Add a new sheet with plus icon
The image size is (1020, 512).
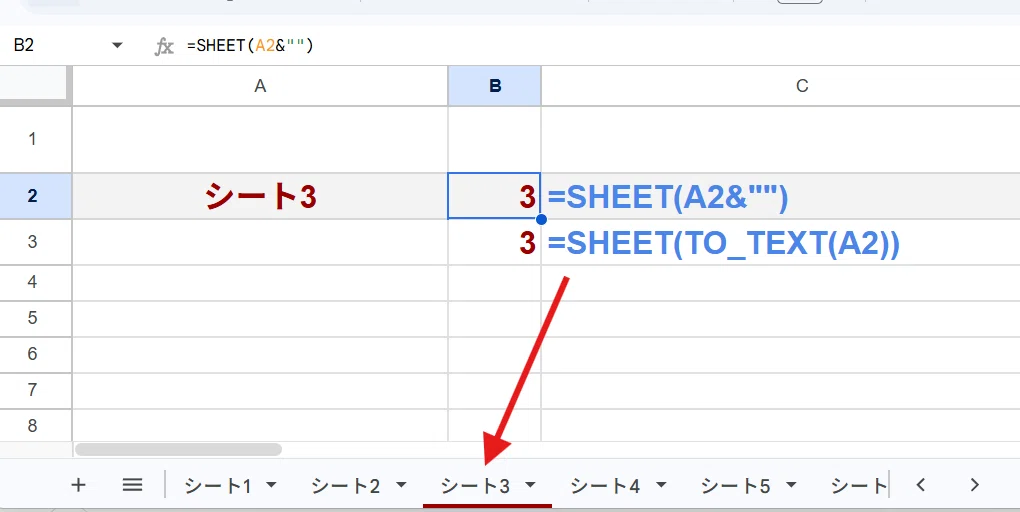[78, 485]
